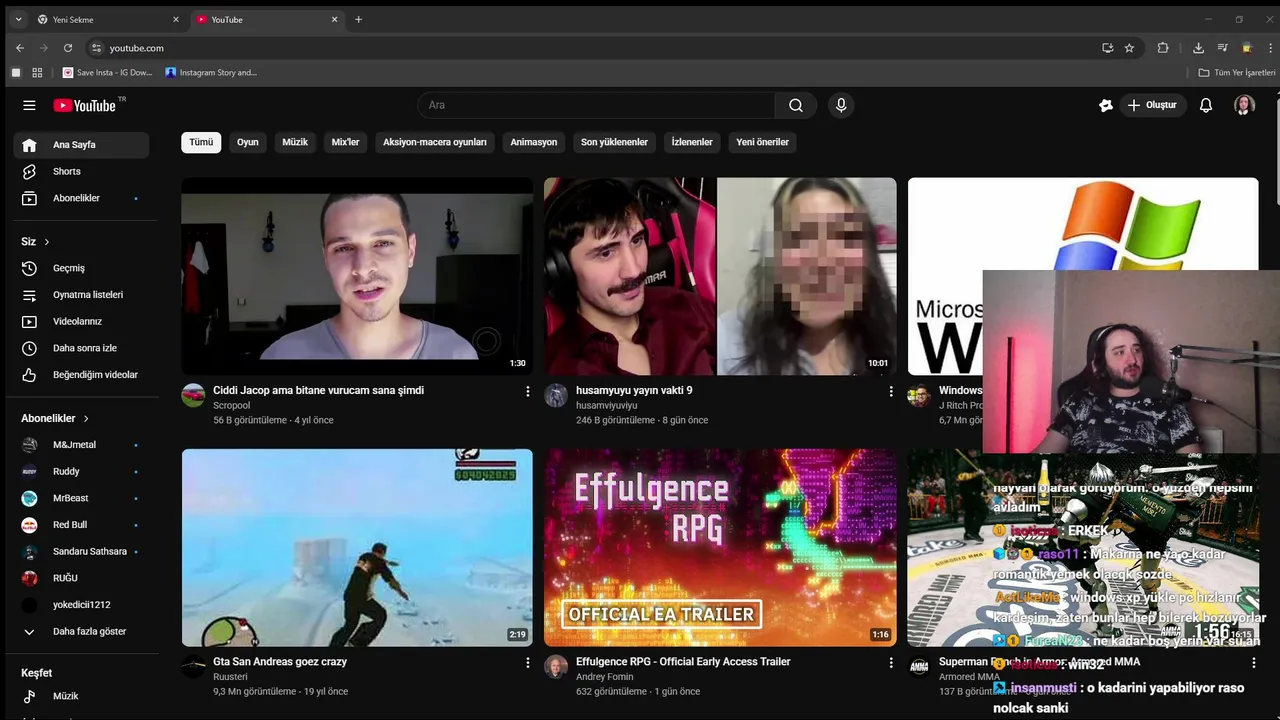The height and width of the screenshot is (720, 1280).
Task: Click the Oluştur create button
Action: pyautogui.click(x=1152, y=105)
